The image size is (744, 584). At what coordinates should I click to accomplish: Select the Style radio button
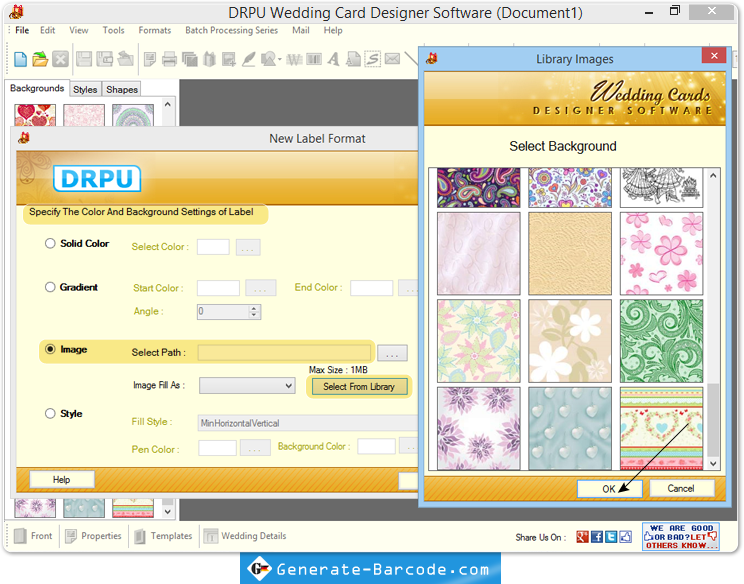(x=50, y=413)
